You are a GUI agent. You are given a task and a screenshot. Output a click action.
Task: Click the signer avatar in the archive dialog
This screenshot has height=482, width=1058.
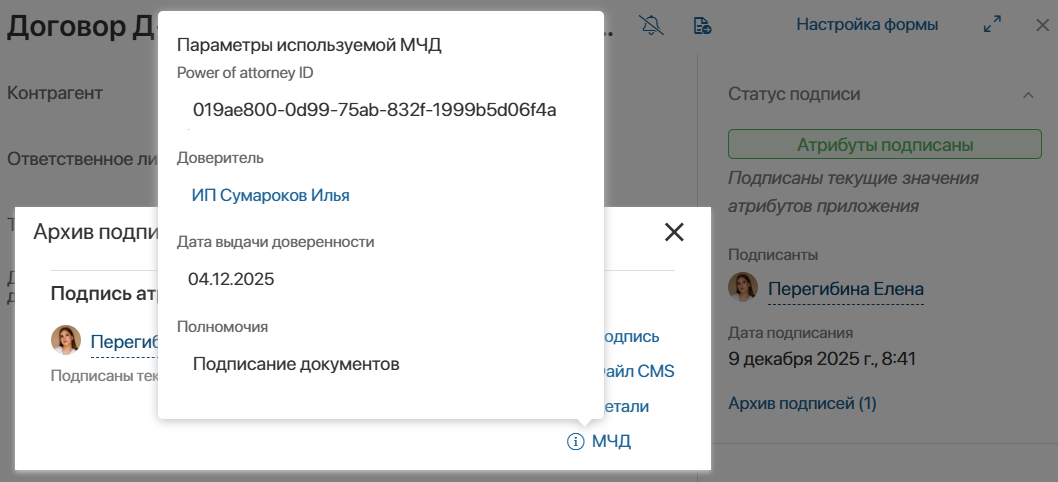tap(66, 340)
